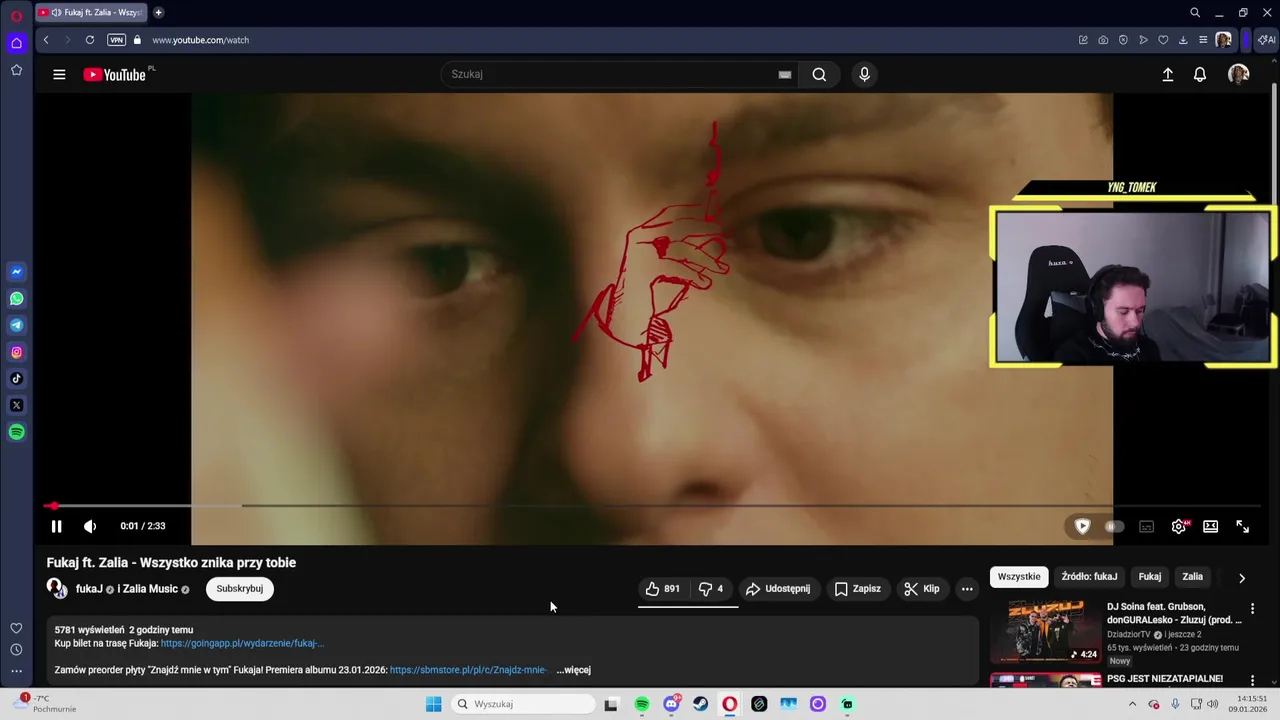Open WhatsApp in Opera sidebar
1280x720 pixels.
point(16,299)
